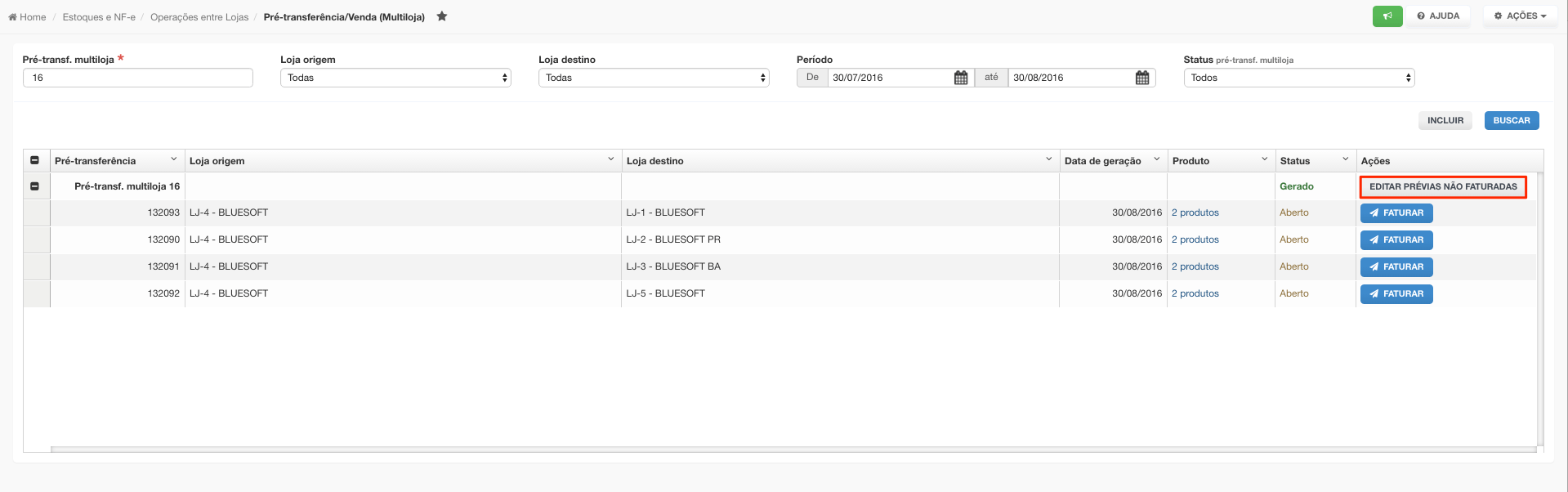
Task: Open 2 produtos link for transfer 132093
Action: point(1195,212)
